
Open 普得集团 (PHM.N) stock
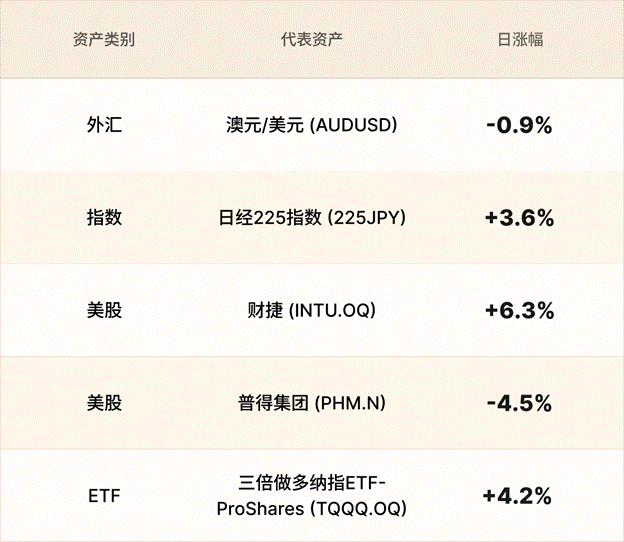pos(312,403)
